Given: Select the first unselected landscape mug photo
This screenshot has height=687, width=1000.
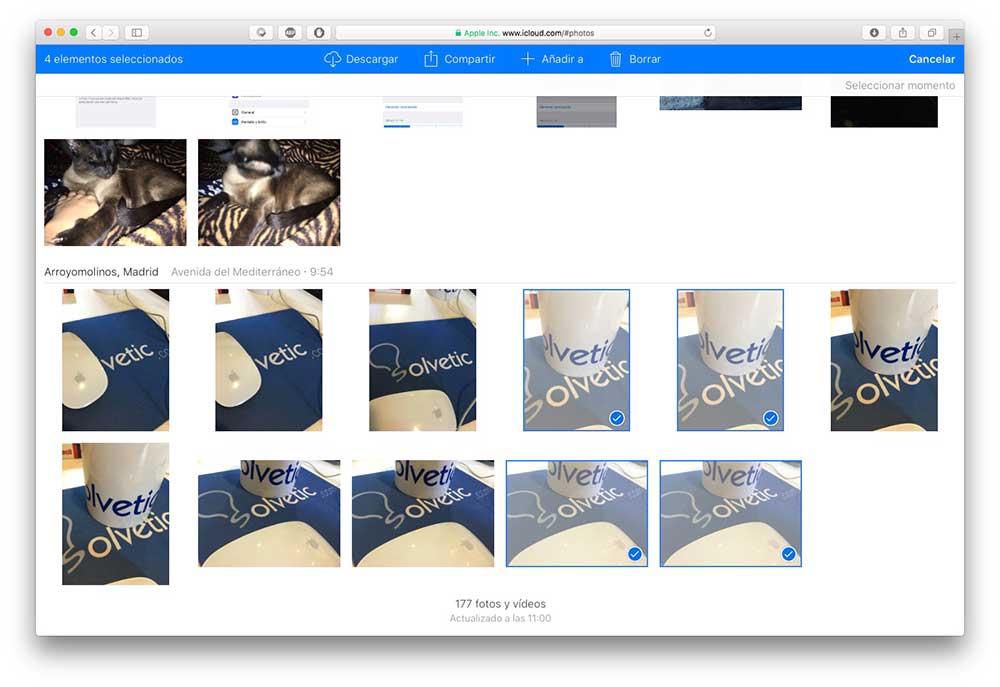Looking at the screenshot, I should coord(269,513).
